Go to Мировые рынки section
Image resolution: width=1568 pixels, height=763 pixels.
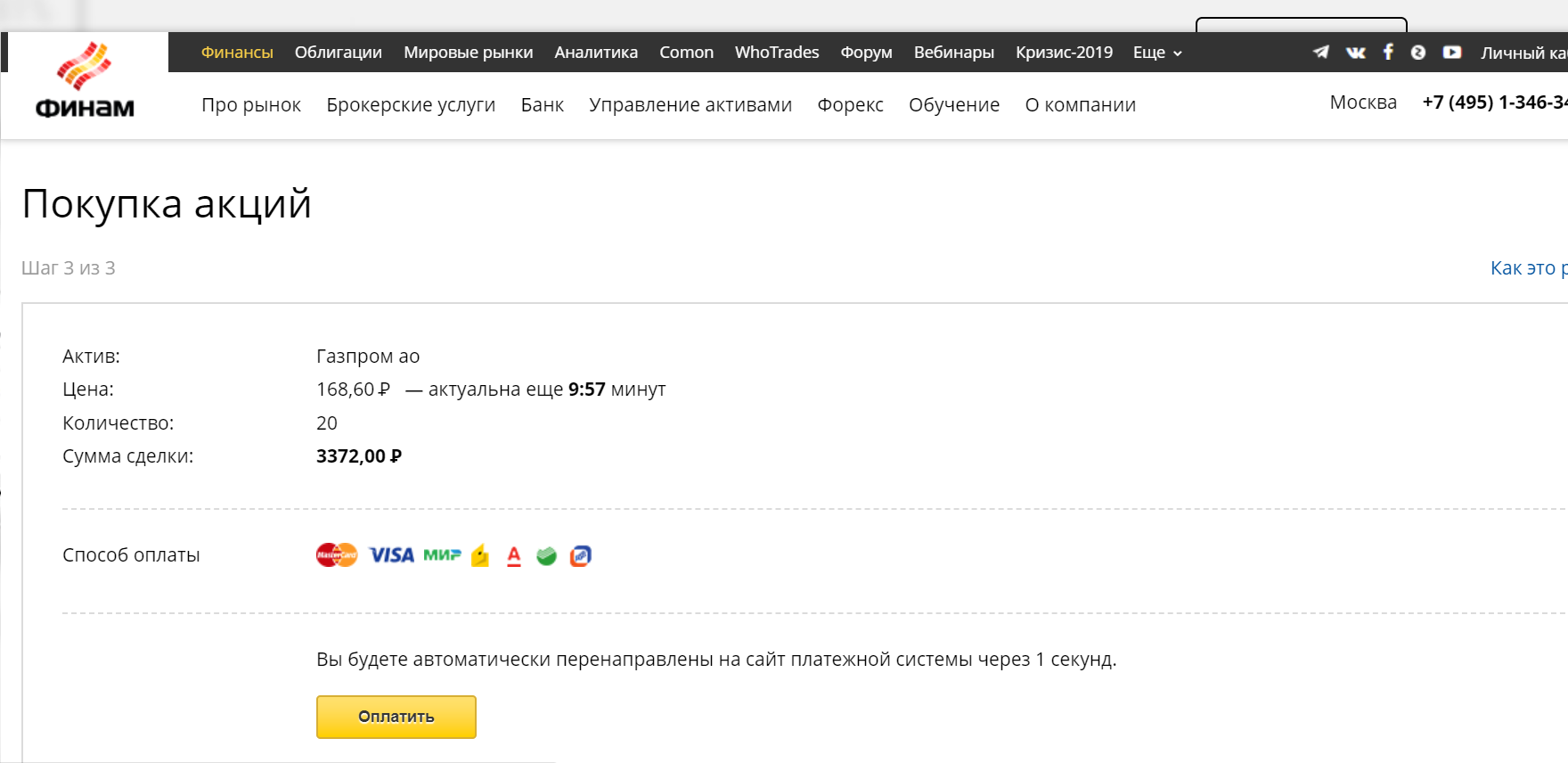click(x=469, y=53)
